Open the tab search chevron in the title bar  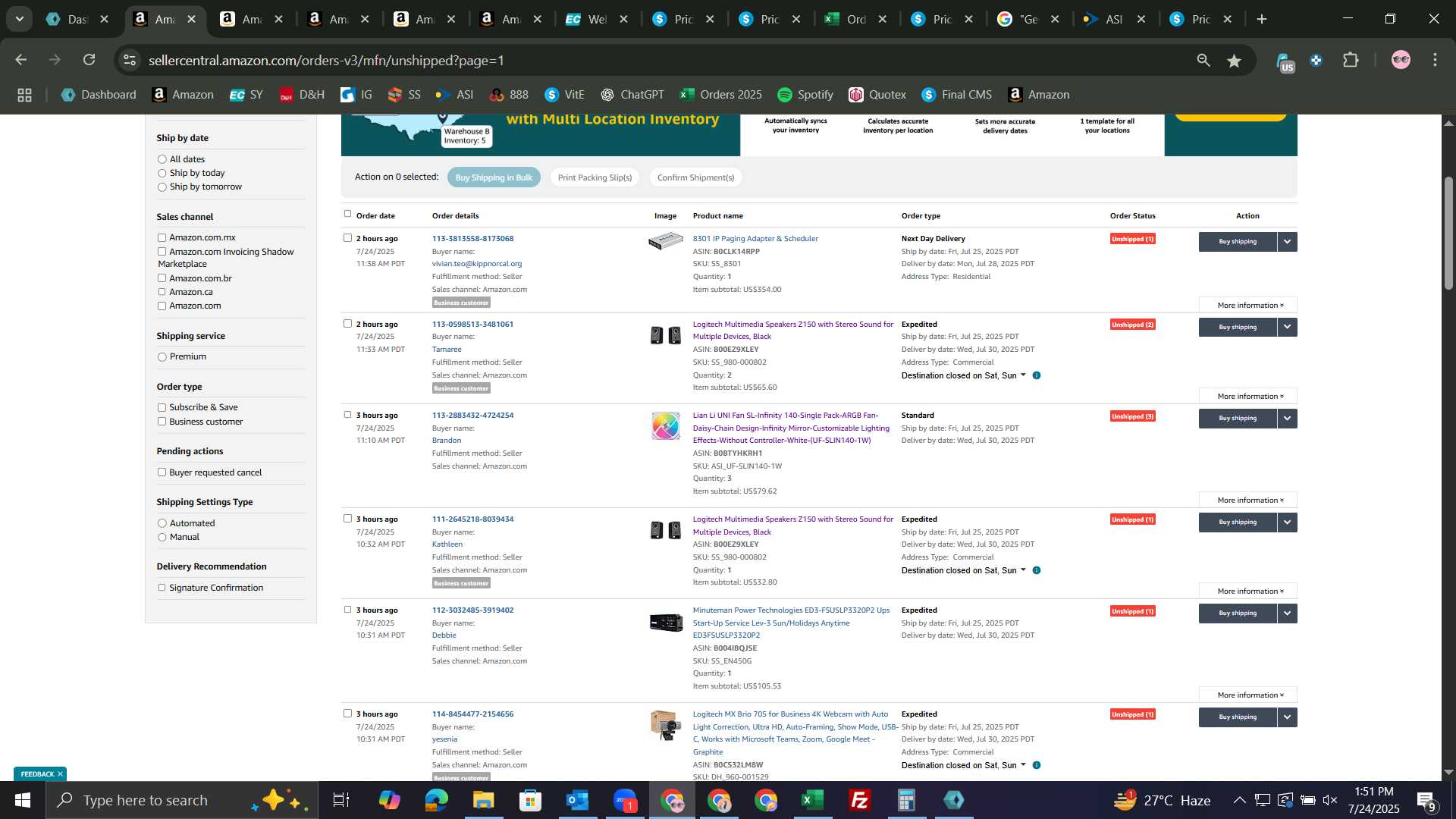click(x=20, y=19)
